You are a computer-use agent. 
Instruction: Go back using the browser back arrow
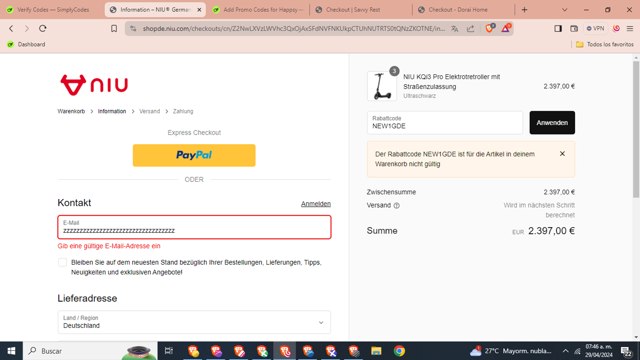tap(11, 29)
